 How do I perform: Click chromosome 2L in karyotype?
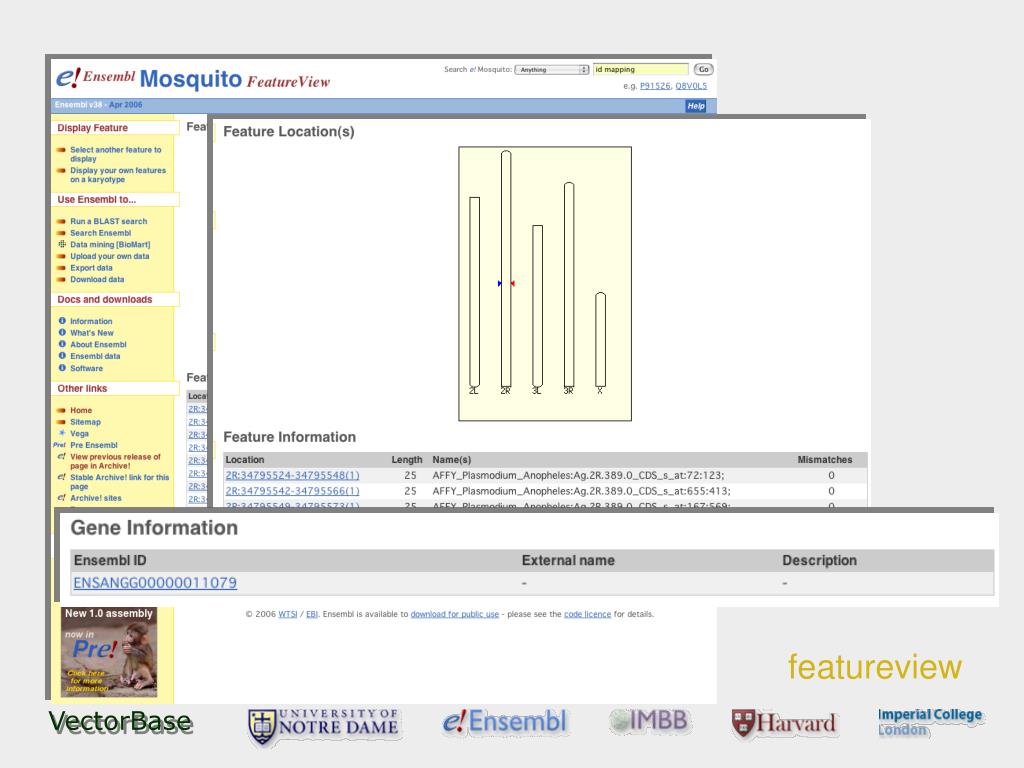pyautogui.click(x=474, y=292)
